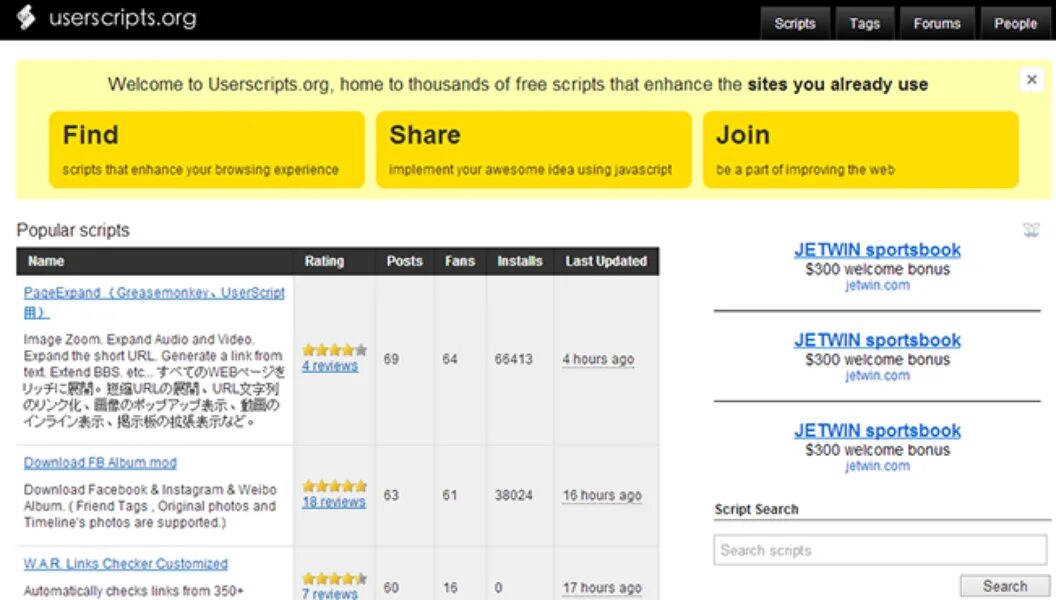Select the Share yellow panel
Screen dimensions: 1056x600
coord(534,150)
